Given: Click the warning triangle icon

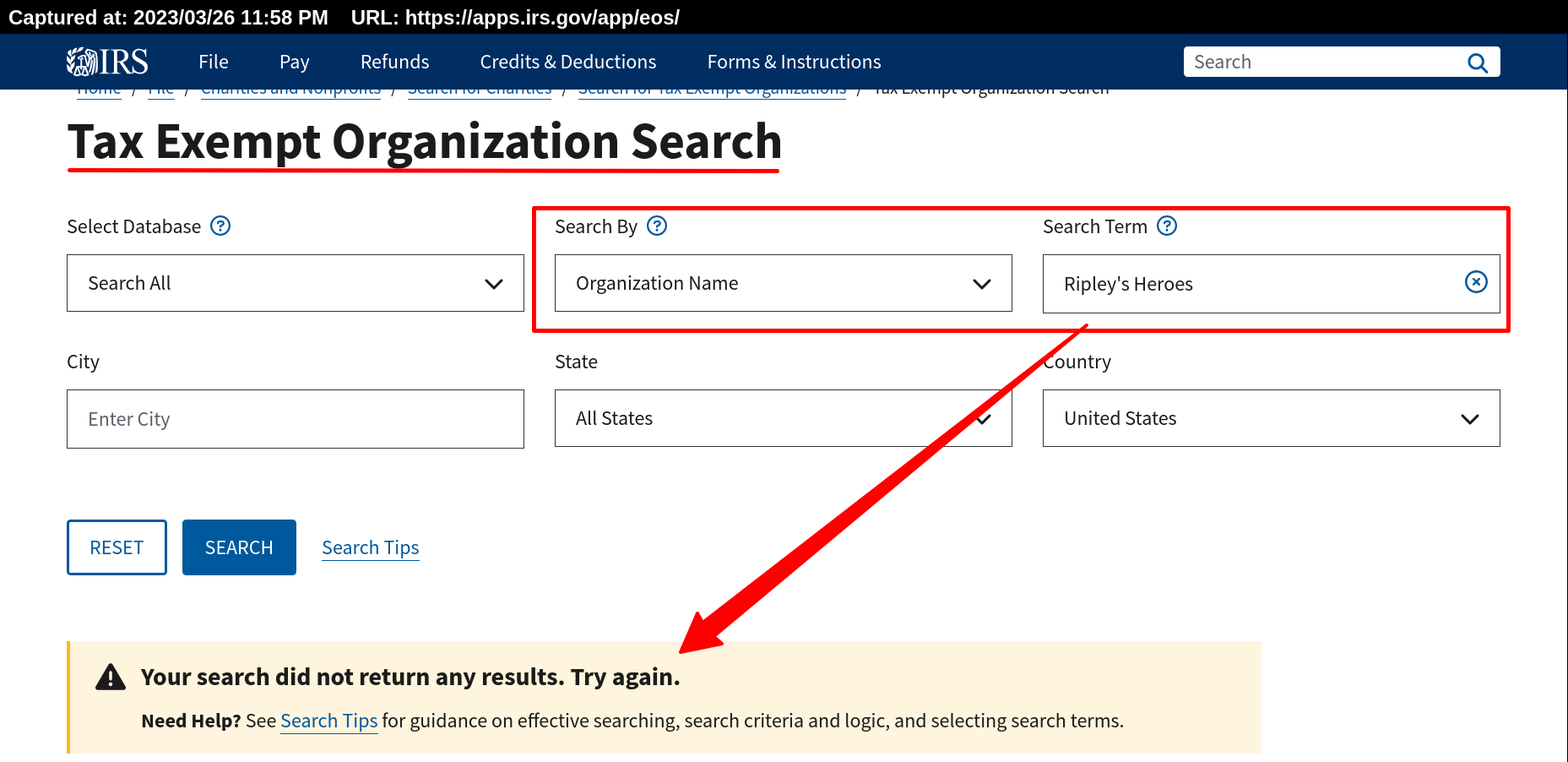Looking at the screenshot, I should point(111,678).
